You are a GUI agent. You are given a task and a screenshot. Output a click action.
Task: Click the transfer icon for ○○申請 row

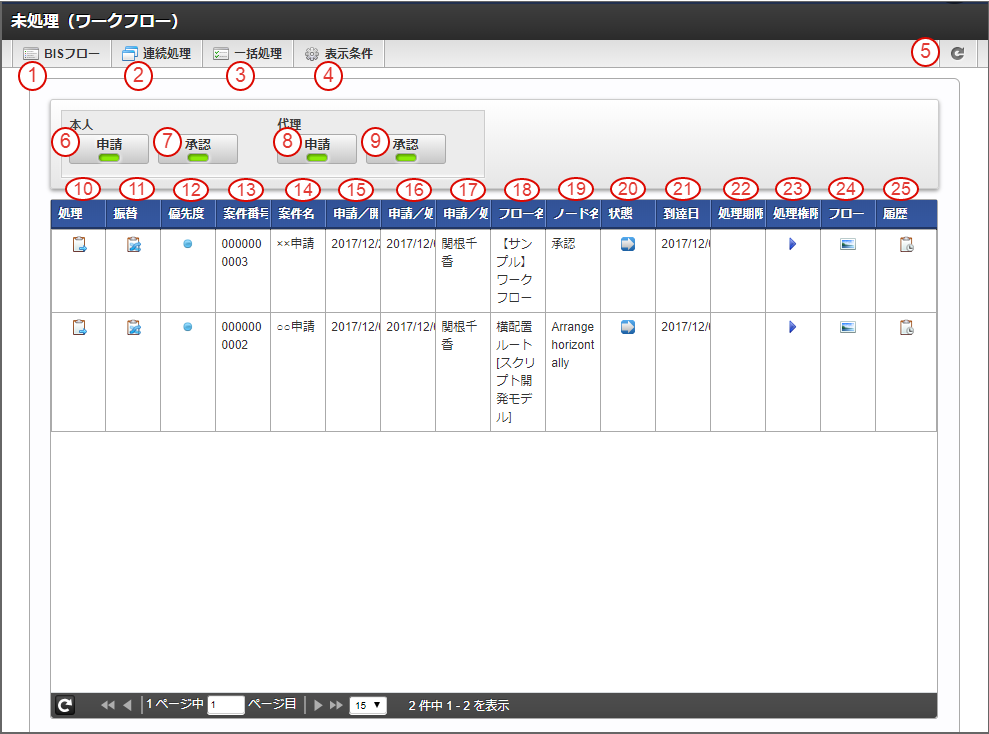pyautogui.click(x=134, y=327)
